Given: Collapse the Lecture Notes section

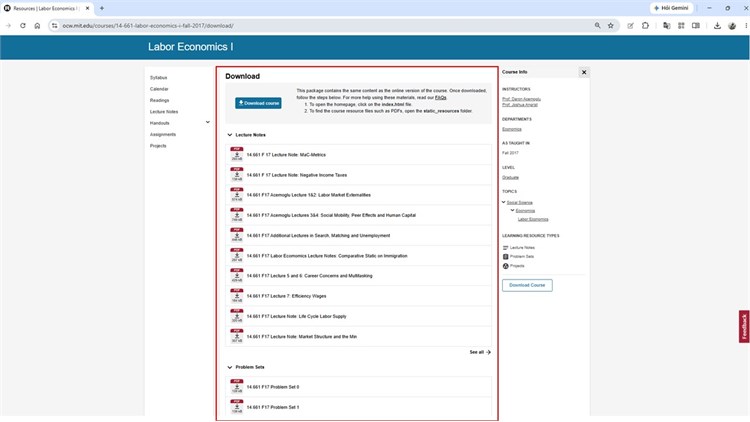Looking at the screenshot, I should [x=230, y=135].
